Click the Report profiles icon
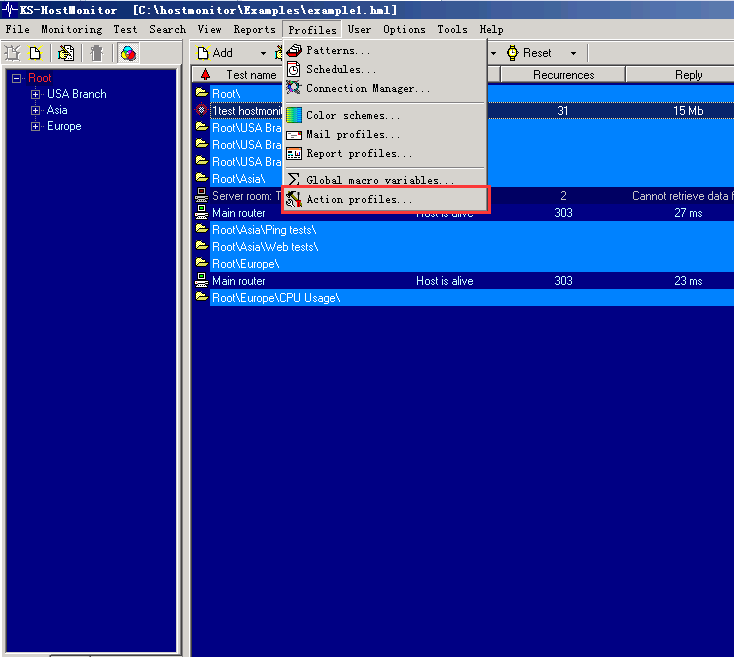The height and width of the screenshot is (657, 734). (x=294, y=154)
